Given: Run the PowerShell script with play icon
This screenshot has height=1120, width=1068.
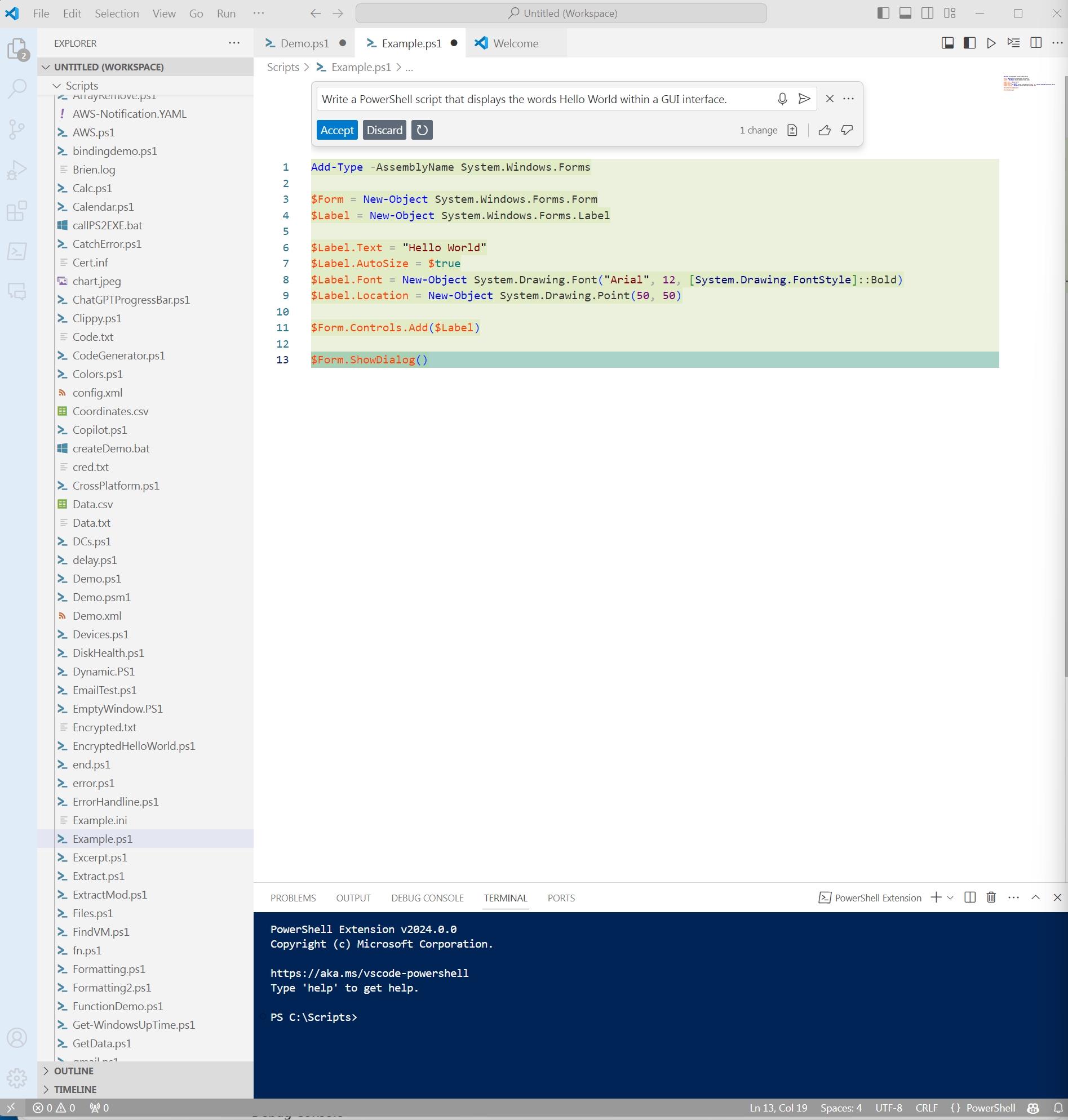Looking at the screenshot, I should [991, 43].
